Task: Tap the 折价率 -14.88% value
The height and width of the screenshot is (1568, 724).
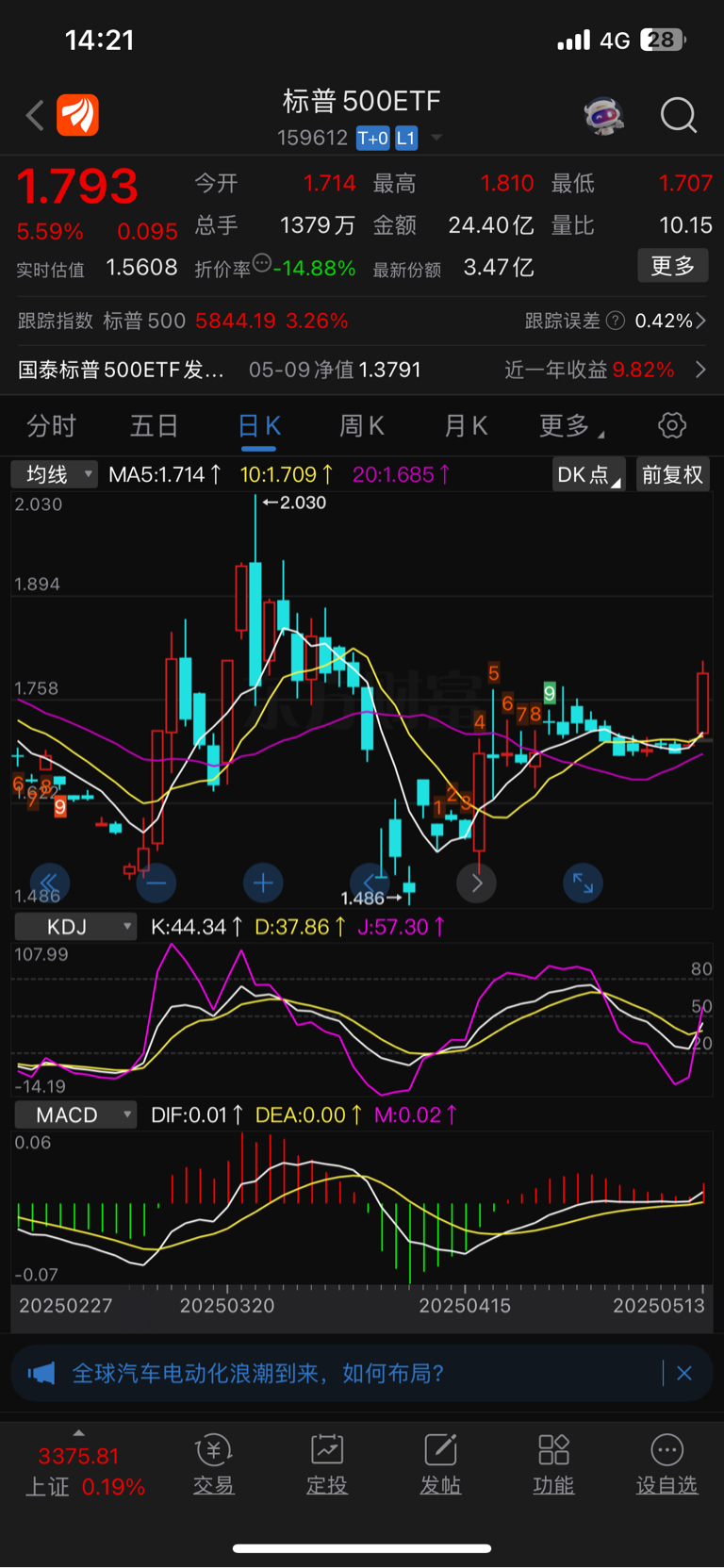Action: 315,269
